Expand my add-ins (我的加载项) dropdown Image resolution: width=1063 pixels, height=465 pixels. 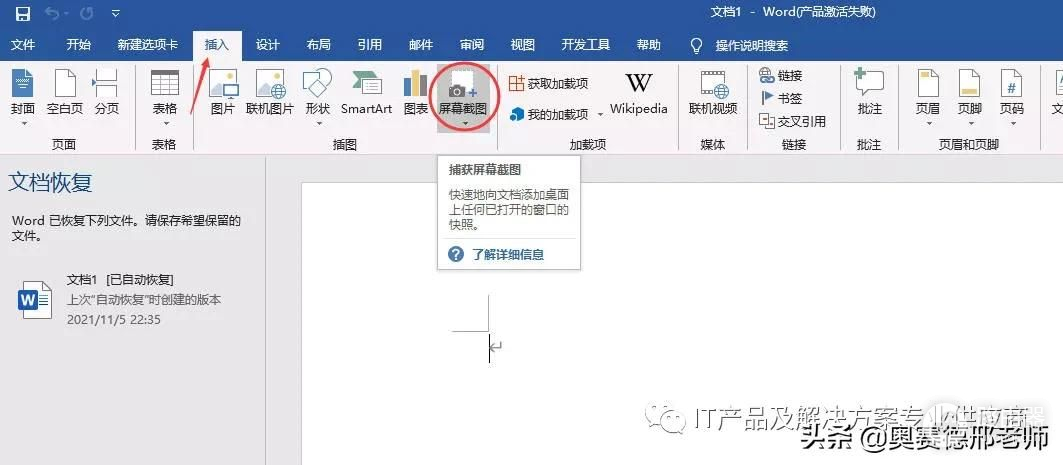pyautogui.click(x=598, y=115)
